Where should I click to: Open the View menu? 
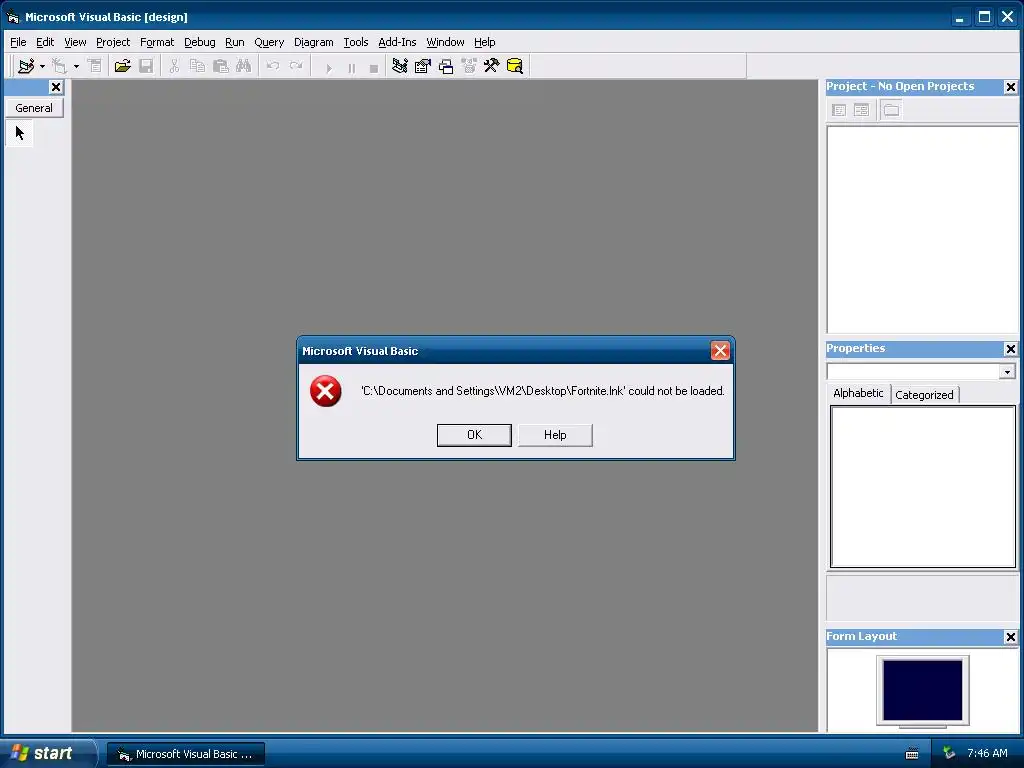click(x=75, y=42)
